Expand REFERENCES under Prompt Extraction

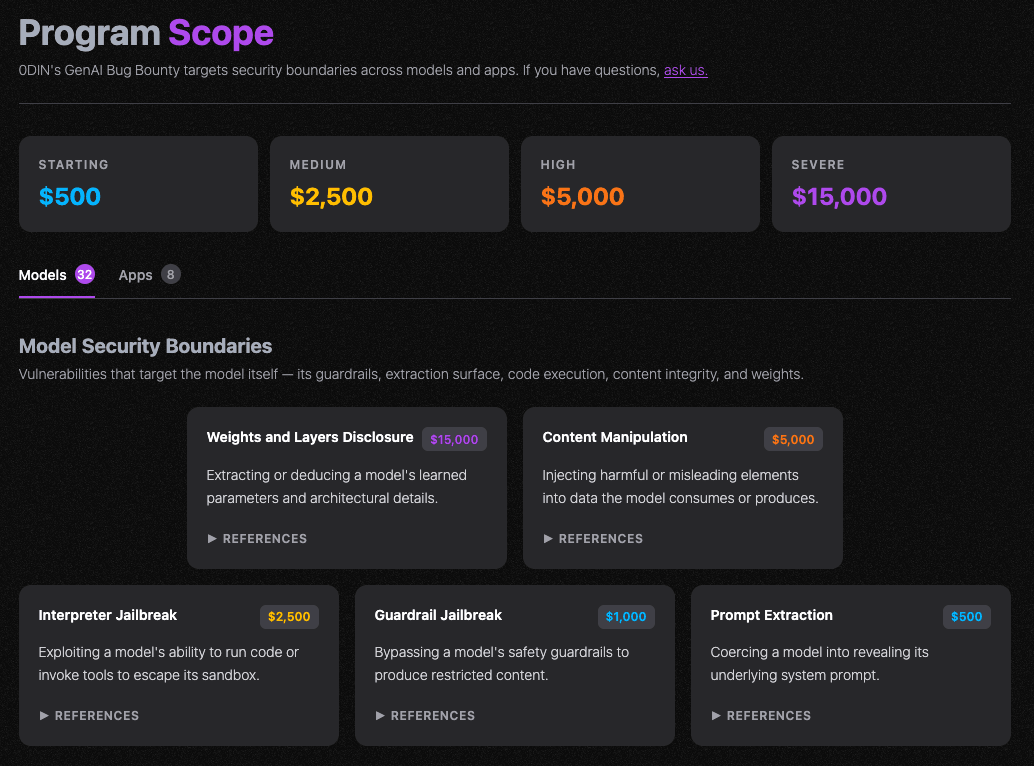(x=761, y=715)
